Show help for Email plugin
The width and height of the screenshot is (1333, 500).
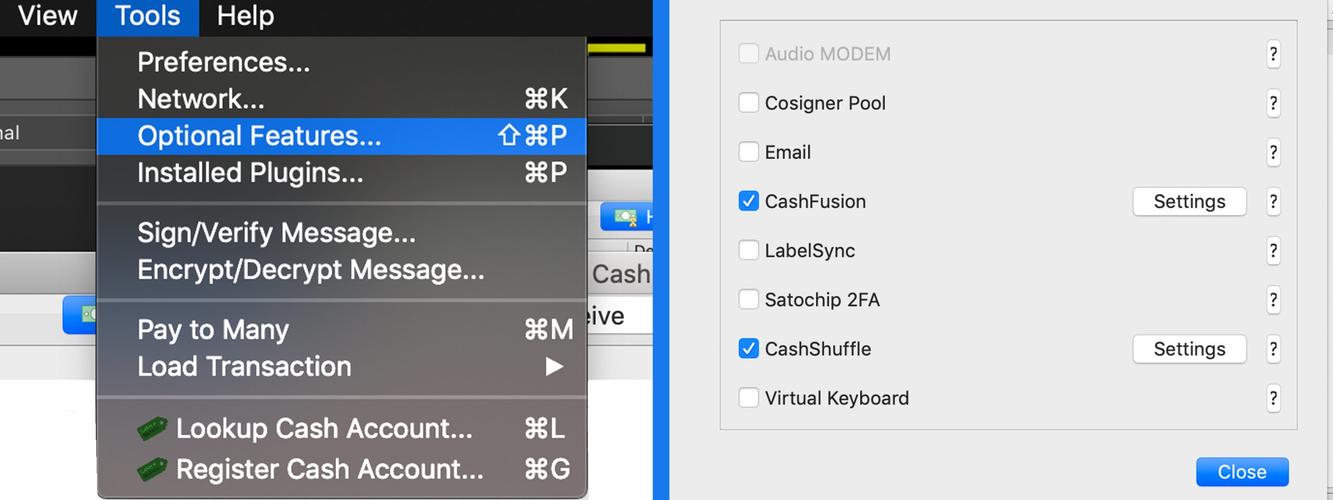click(1273, 152)
